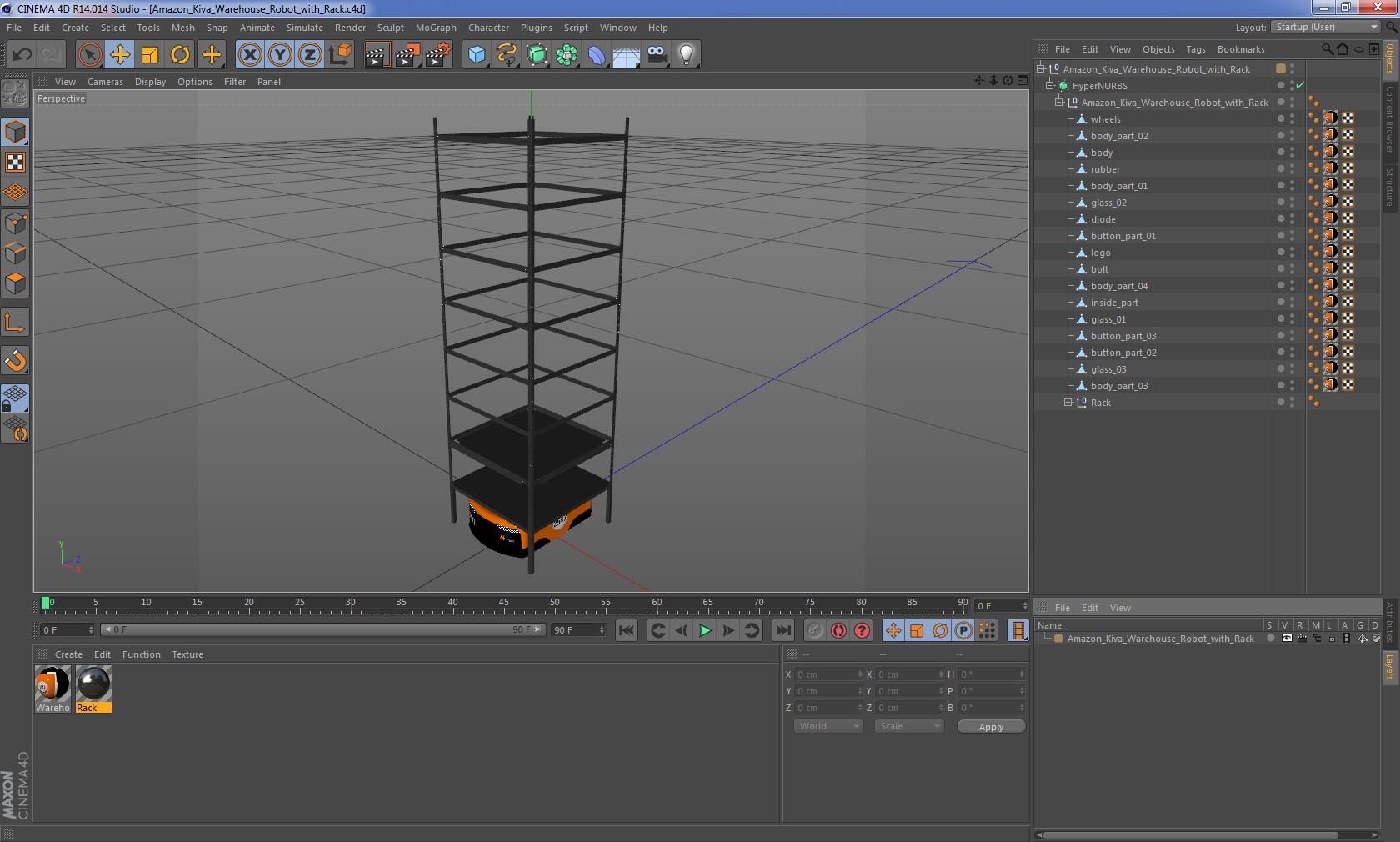This screenshot has width=1400, height=842.
Task: Toggle coordinate system icon
Action: pyautogui.click(x=340, y=55)
